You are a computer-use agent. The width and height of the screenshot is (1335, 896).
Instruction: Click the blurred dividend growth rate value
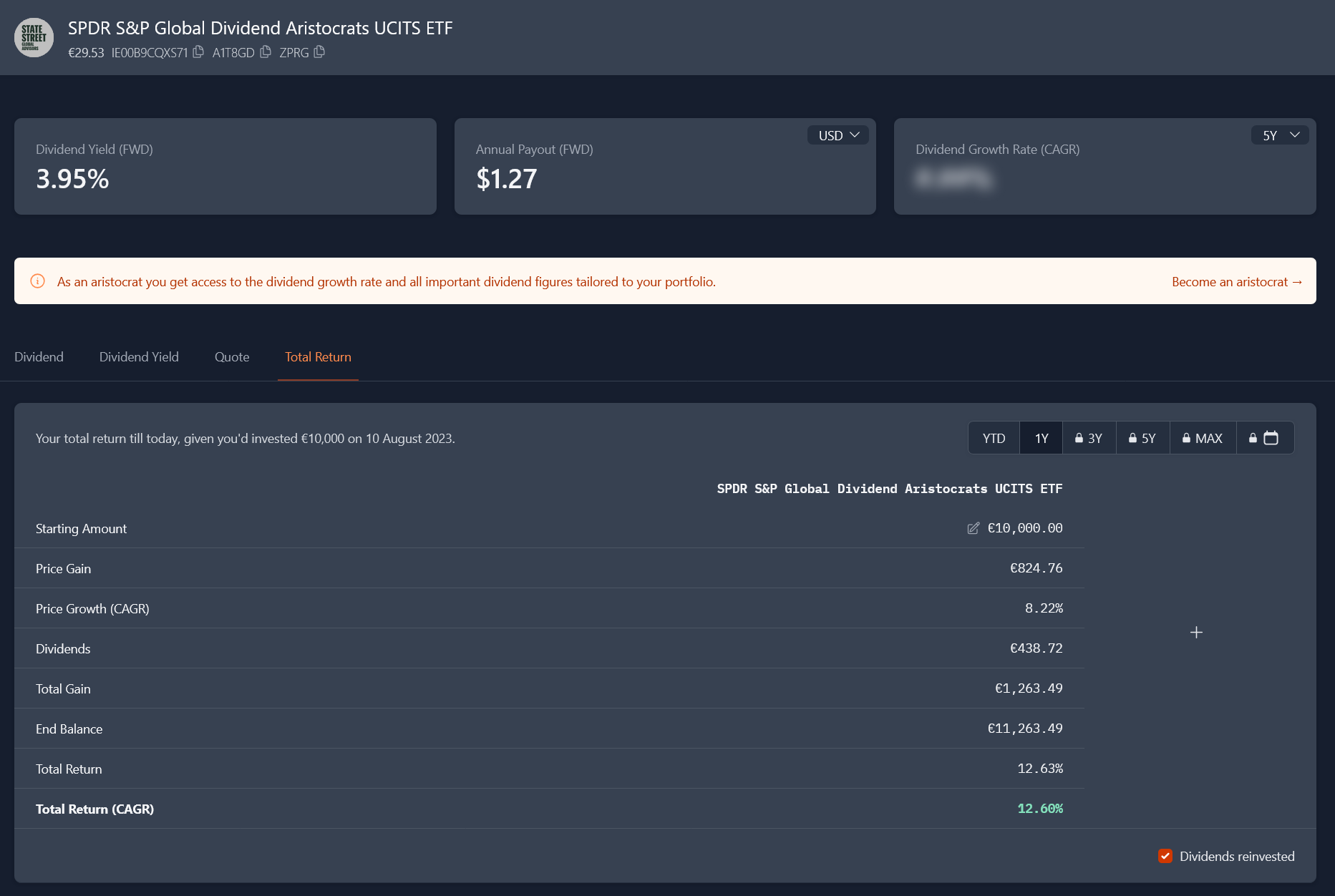click(953, 179)
